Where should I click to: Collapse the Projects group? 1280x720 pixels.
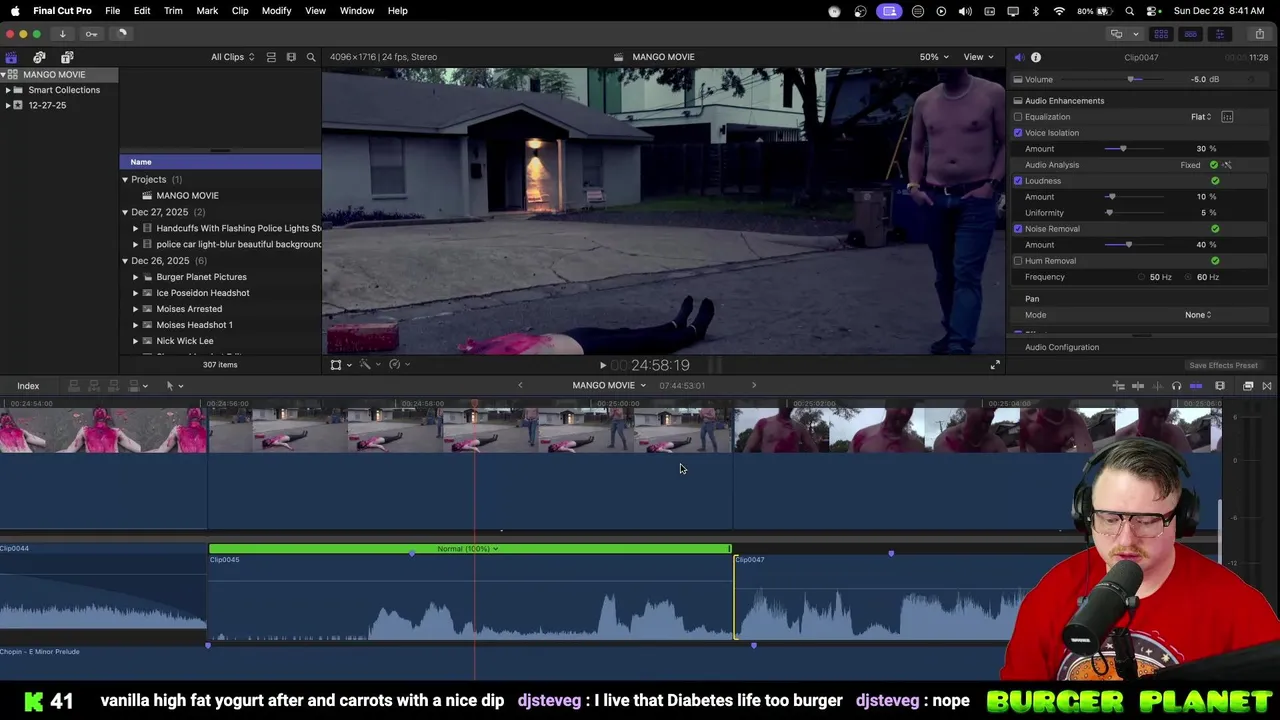(125, 180)
